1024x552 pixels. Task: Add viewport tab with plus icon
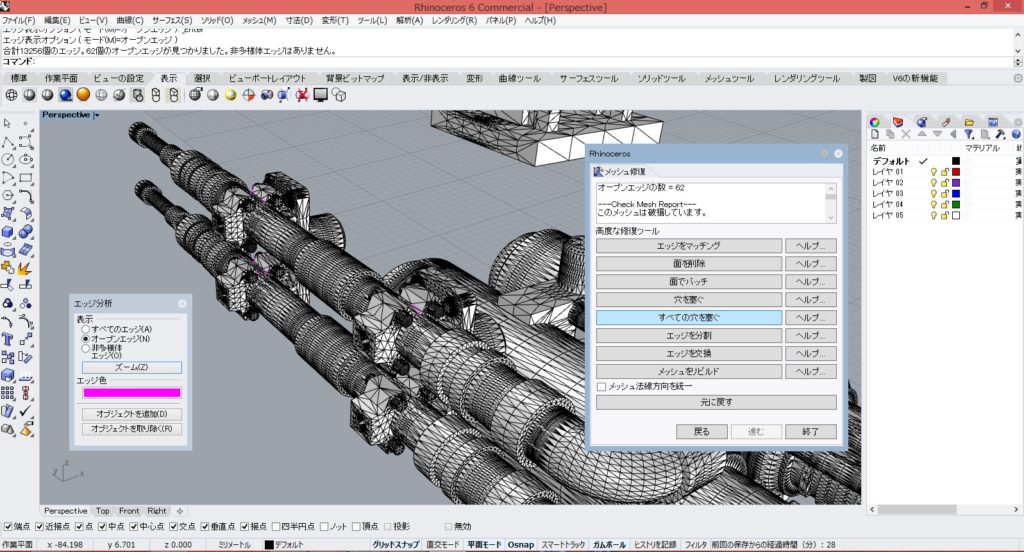180,511
